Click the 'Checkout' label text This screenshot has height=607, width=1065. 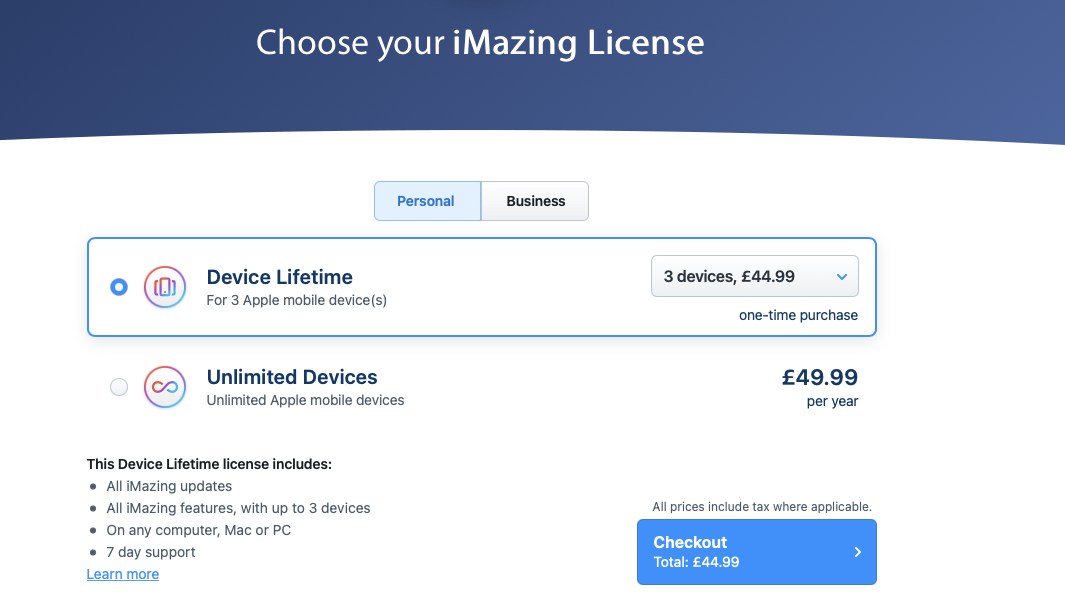pyautogui.click(x=690, y=542)
